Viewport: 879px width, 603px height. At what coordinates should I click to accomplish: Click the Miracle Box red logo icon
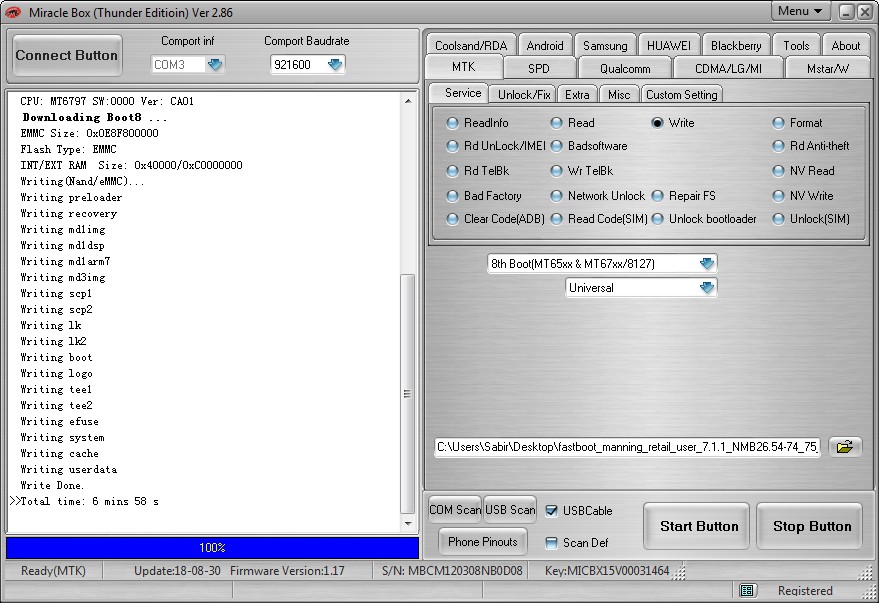(x=13, y=12)
